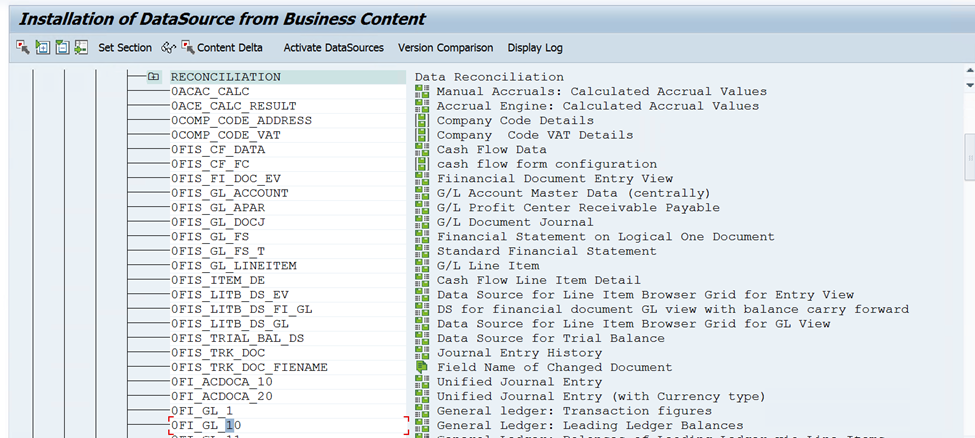Open Version Comparison
Image resolution: width=975 pixels, height=438 pixels.
point(445,47)
